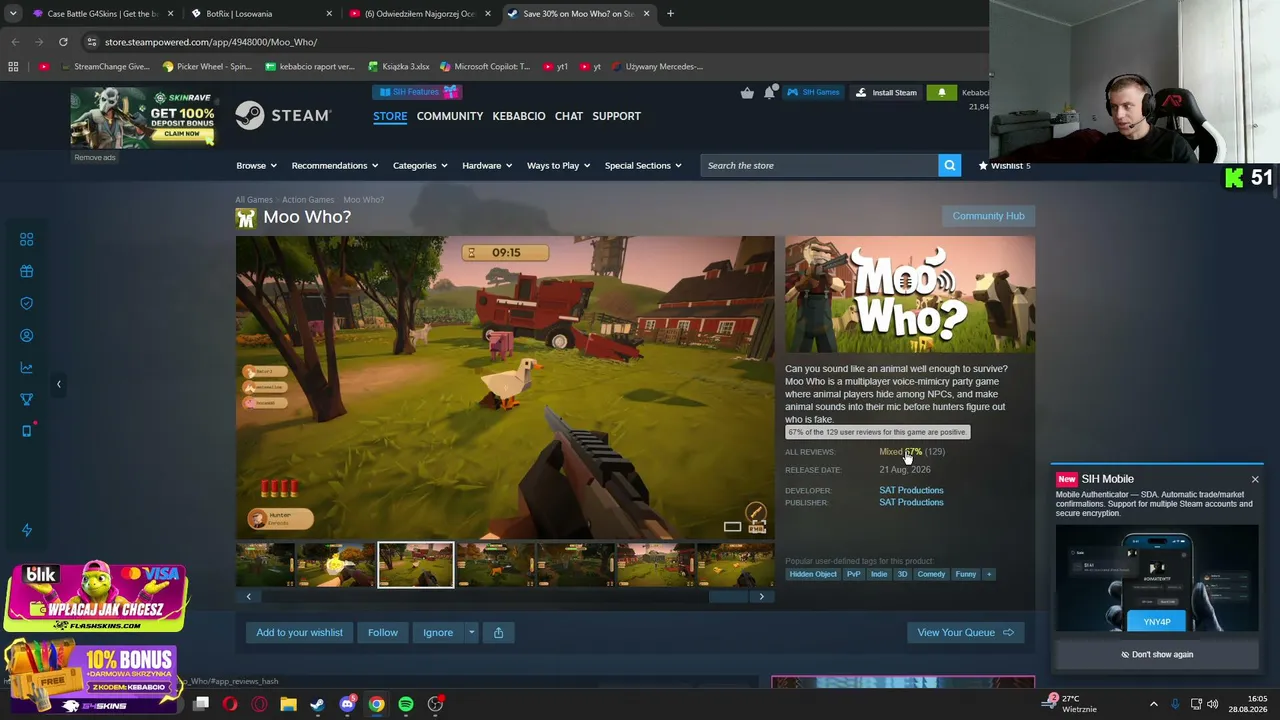
Task: Open the Steam logo home link
Action: click(283, 116)
